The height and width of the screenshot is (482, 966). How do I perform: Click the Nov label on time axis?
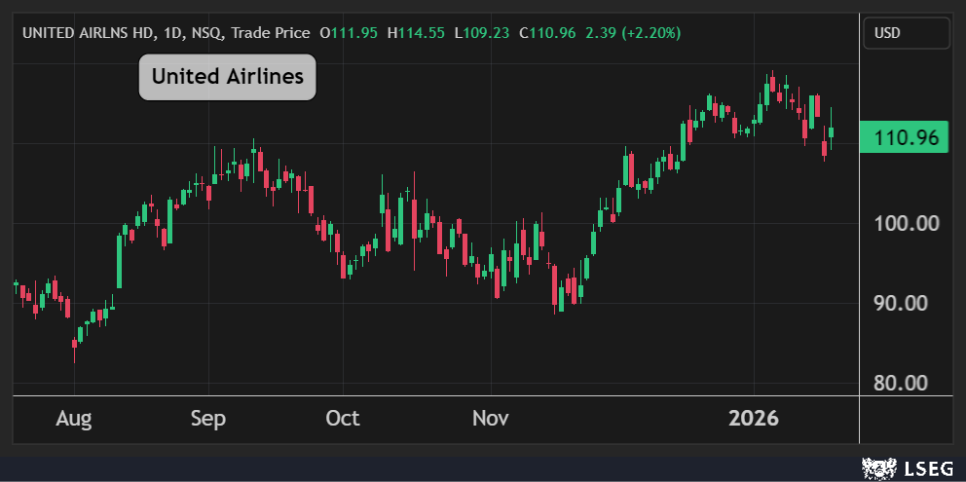pyautogui.click(x=491, y=418)
